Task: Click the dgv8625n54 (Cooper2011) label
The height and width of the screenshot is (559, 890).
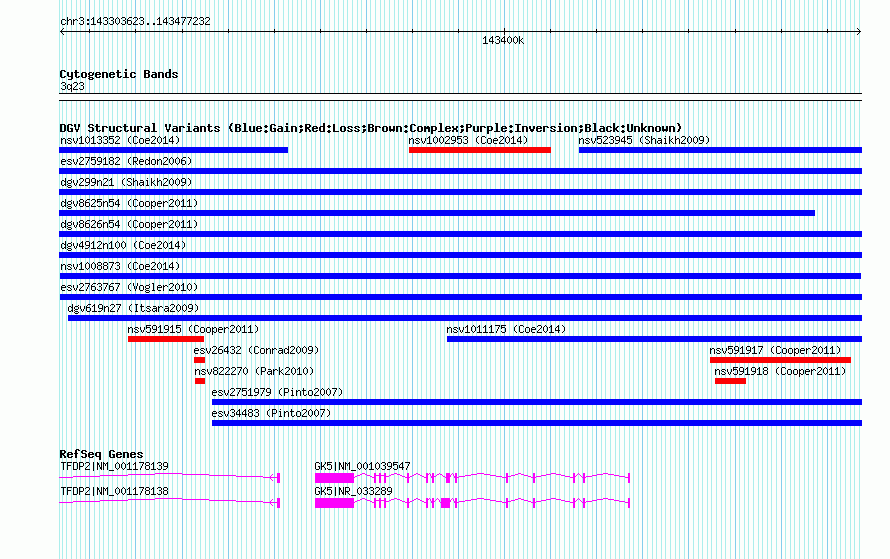Action: (x=129, y=203)
